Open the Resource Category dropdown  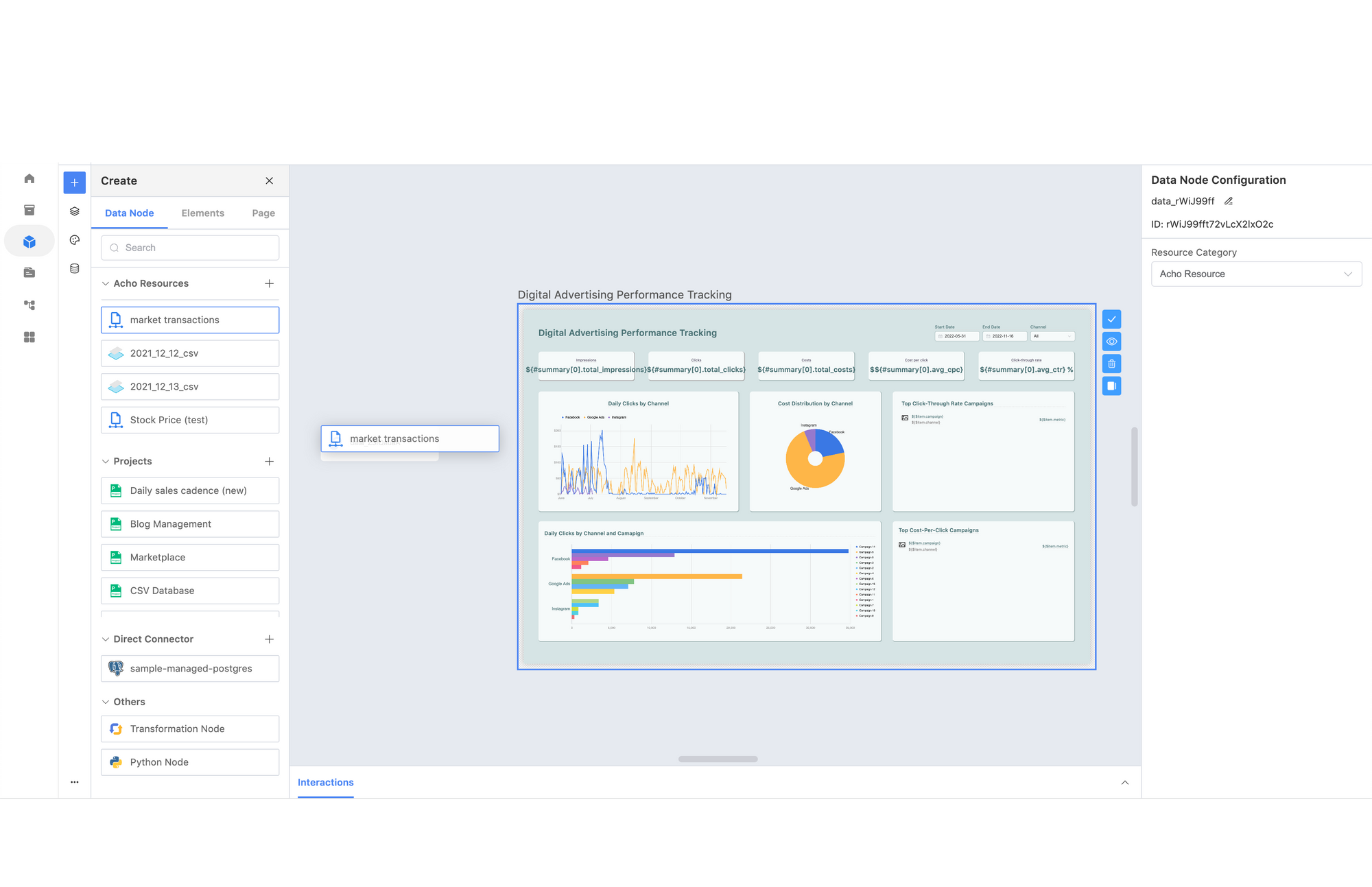point(1255,274)
